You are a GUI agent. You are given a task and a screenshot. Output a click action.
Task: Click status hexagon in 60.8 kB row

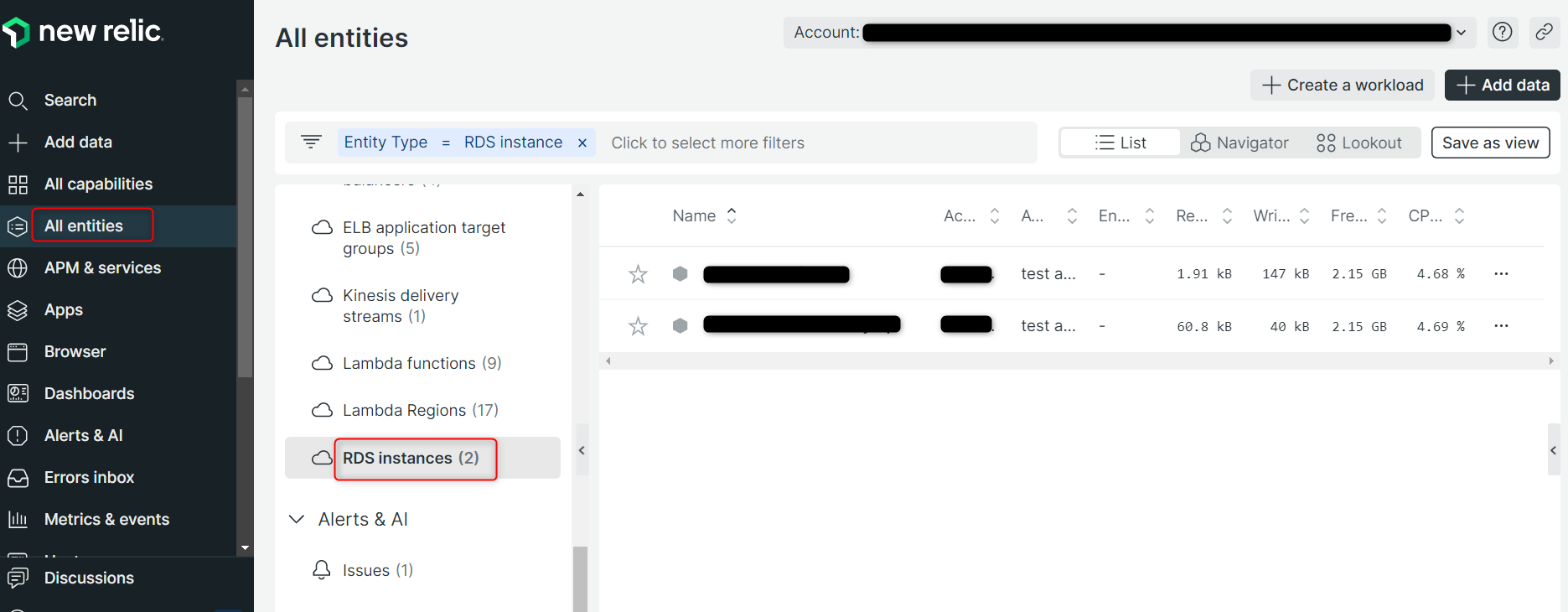pos(681,325)
